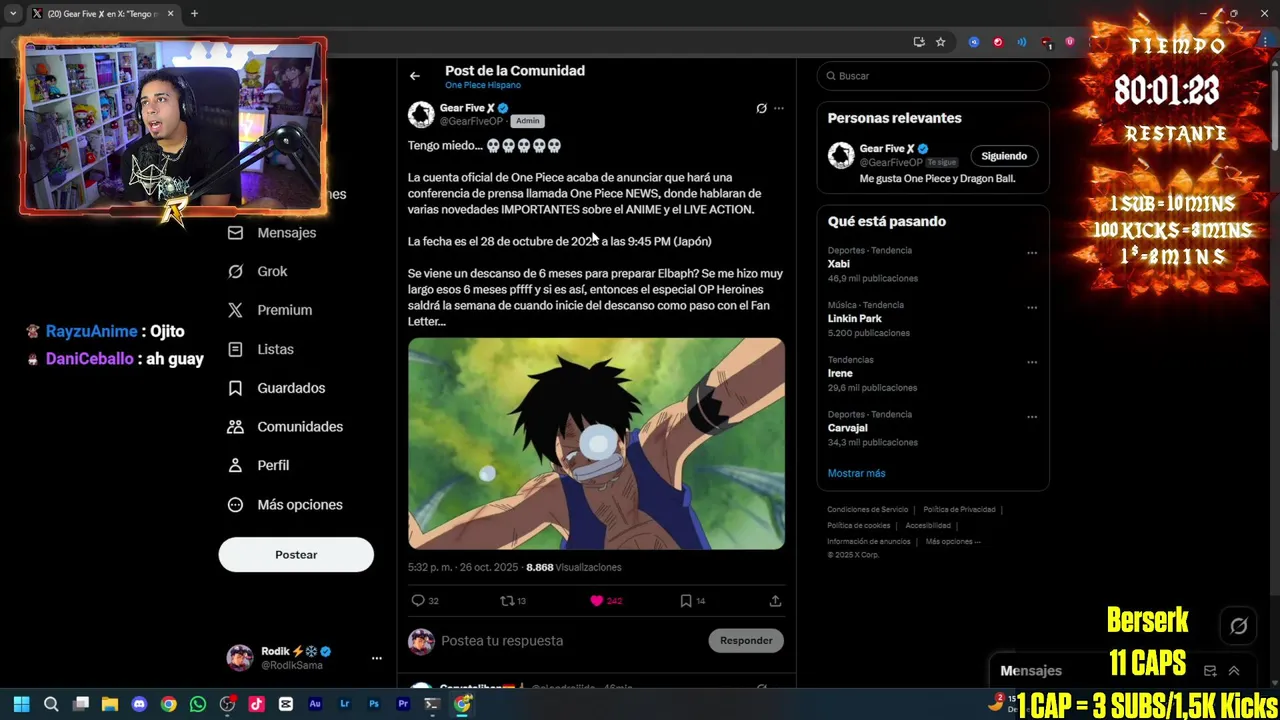The image size is (1280, 720).
Task: Click the Rodik profile avatar at bottom
Action: click(x=240, y=658)
